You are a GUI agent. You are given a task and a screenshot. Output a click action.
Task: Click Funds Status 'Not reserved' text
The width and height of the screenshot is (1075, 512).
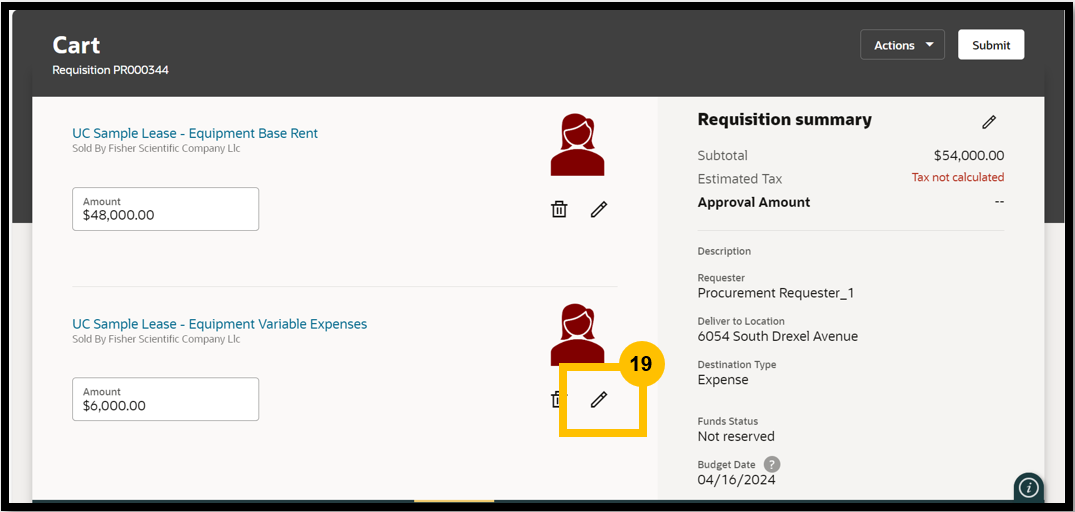(736, 437)
